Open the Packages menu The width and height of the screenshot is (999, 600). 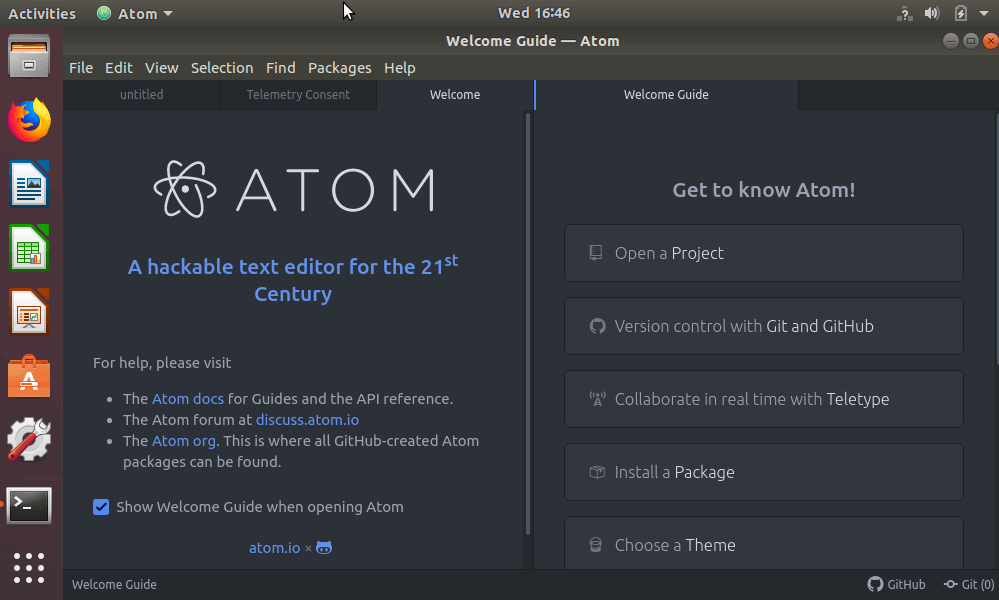[x=340, y=68]
